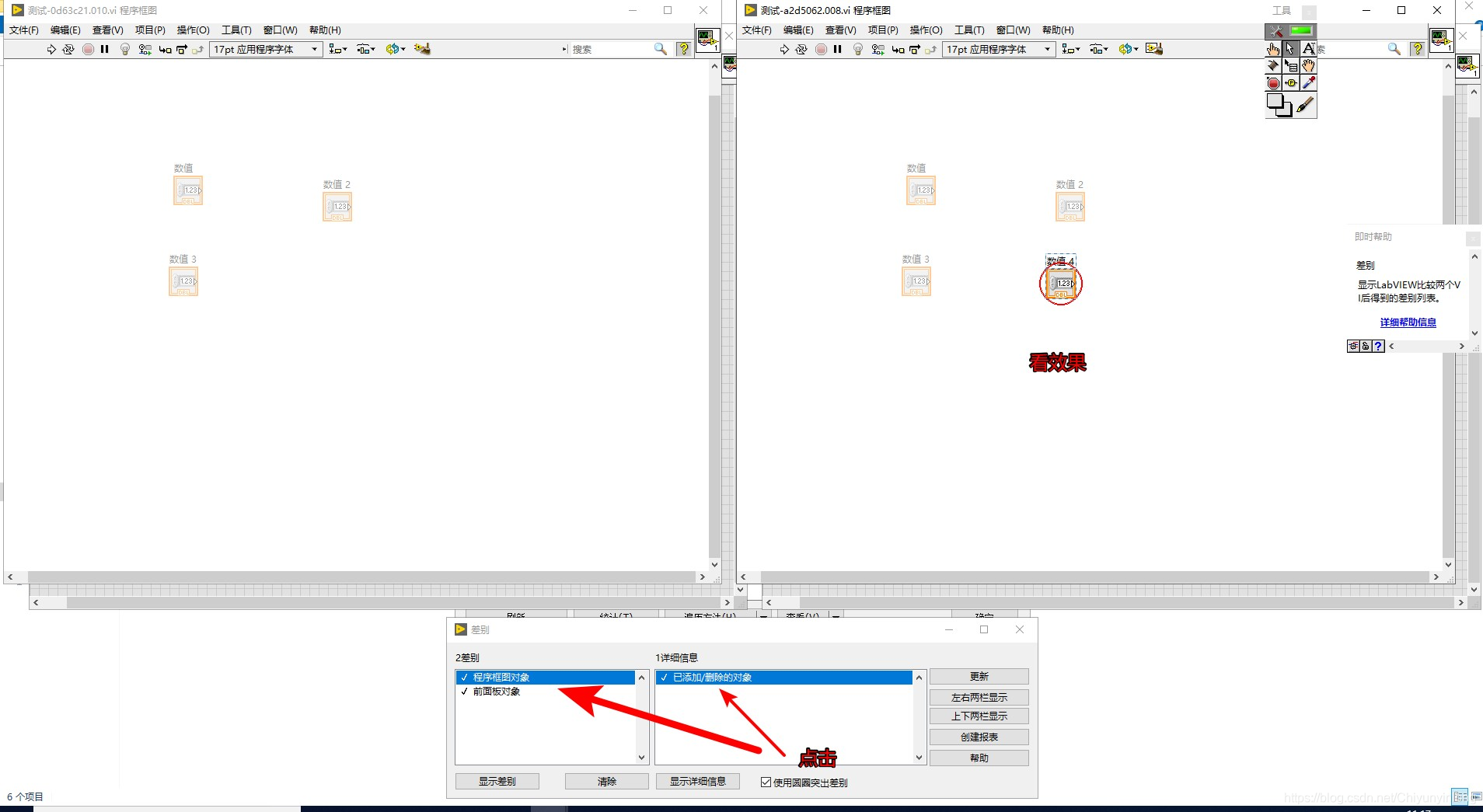Choose the Probe Data tool
The height and width of the screenshot is (812, 1483).
[x=1291, y=82]
